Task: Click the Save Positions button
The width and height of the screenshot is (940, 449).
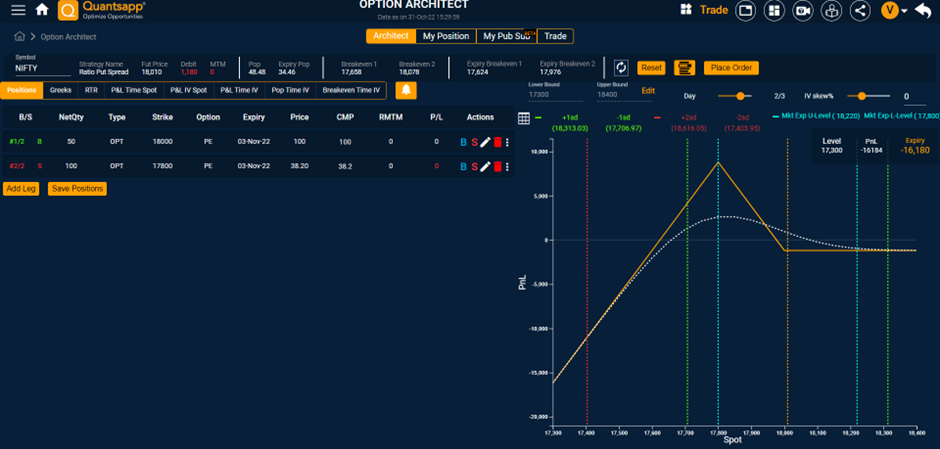Action: [x=77, y=189]
